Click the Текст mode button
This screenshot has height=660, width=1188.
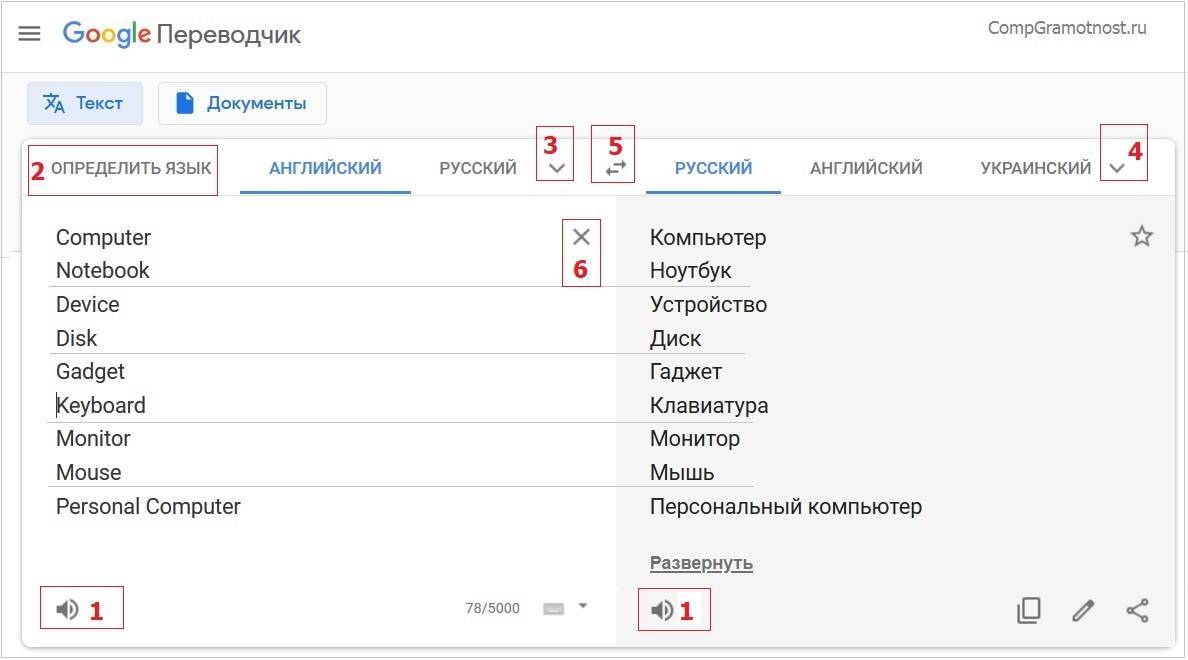pyautogui.click(x=85, y=103)
